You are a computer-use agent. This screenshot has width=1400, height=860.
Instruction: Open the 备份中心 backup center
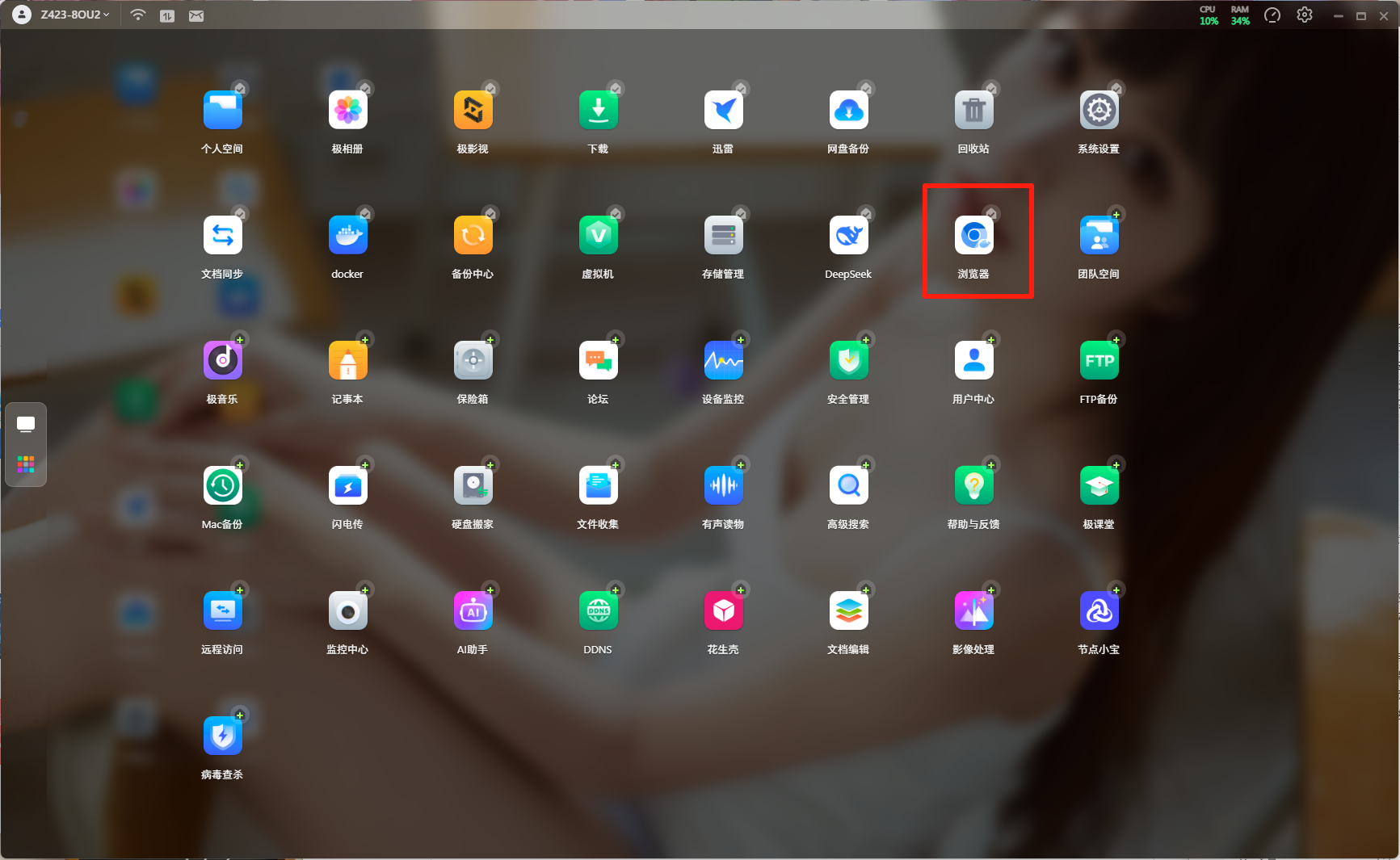(473, 235)
